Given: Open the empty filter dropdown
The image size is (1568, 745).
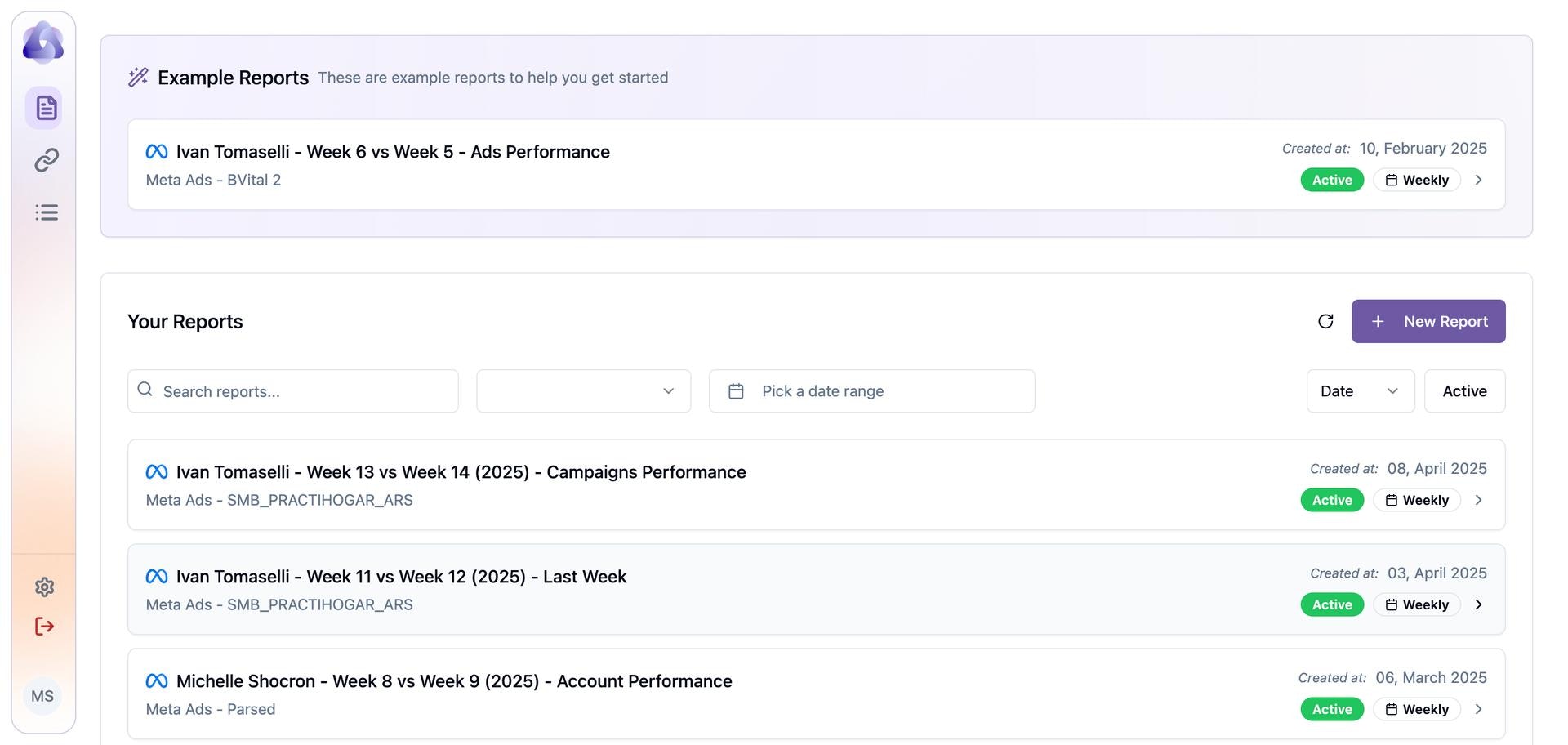Looking at the screenshot, I should [x=583, y=391].
